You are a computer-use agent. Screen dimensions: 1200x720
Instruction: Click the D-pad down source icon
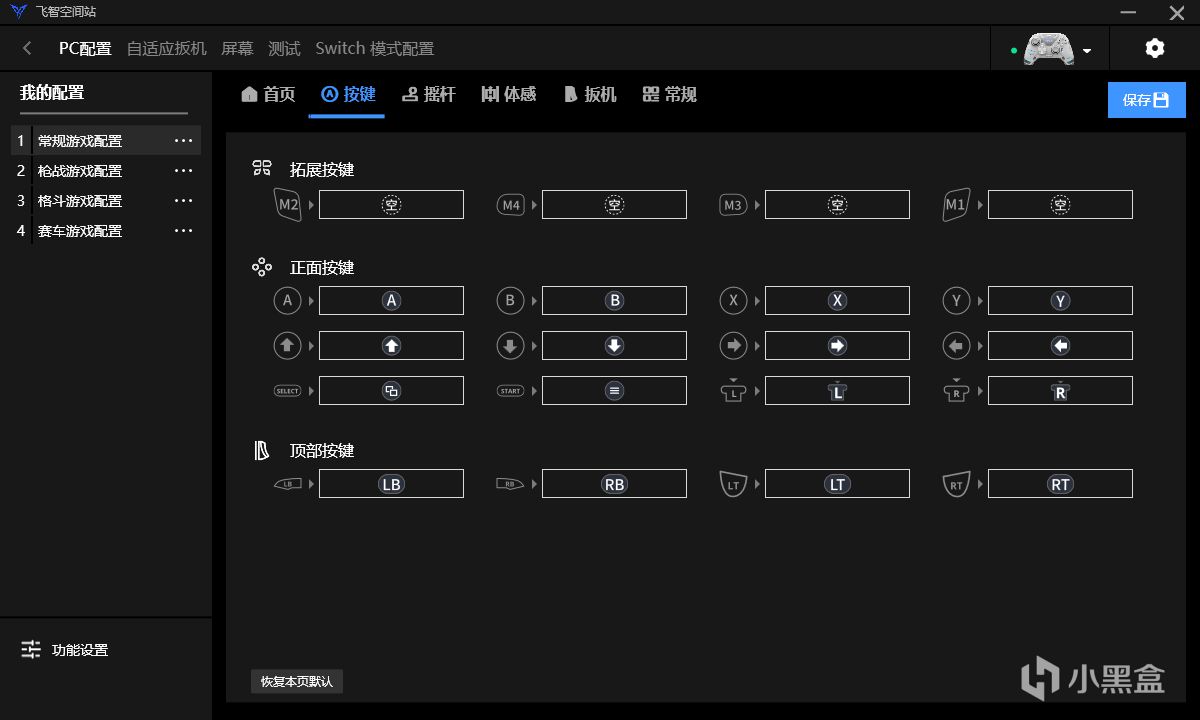511,345
